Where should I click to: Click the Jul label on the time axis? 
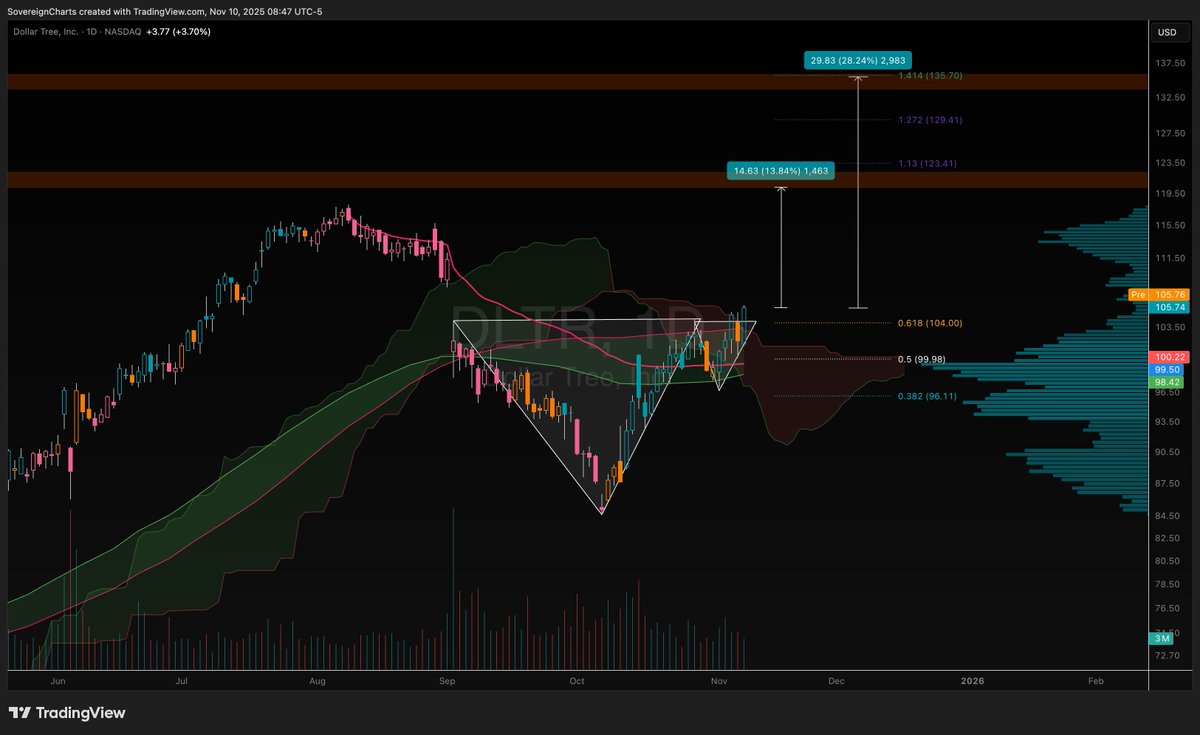click(181, 681)
